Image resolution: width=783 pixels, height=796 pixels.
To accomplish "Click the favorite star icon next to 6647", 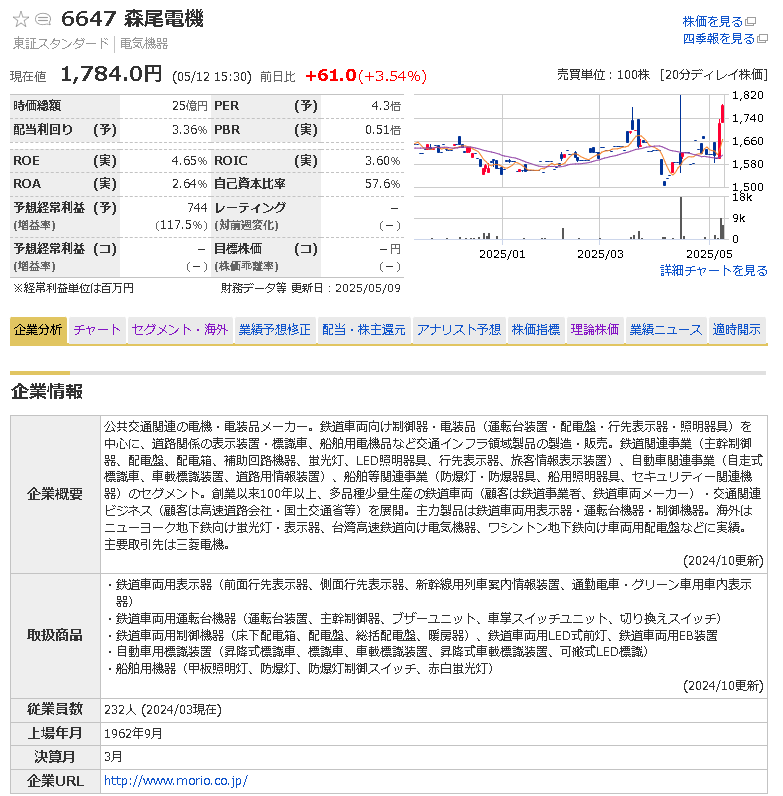I will tap(20, 19).
